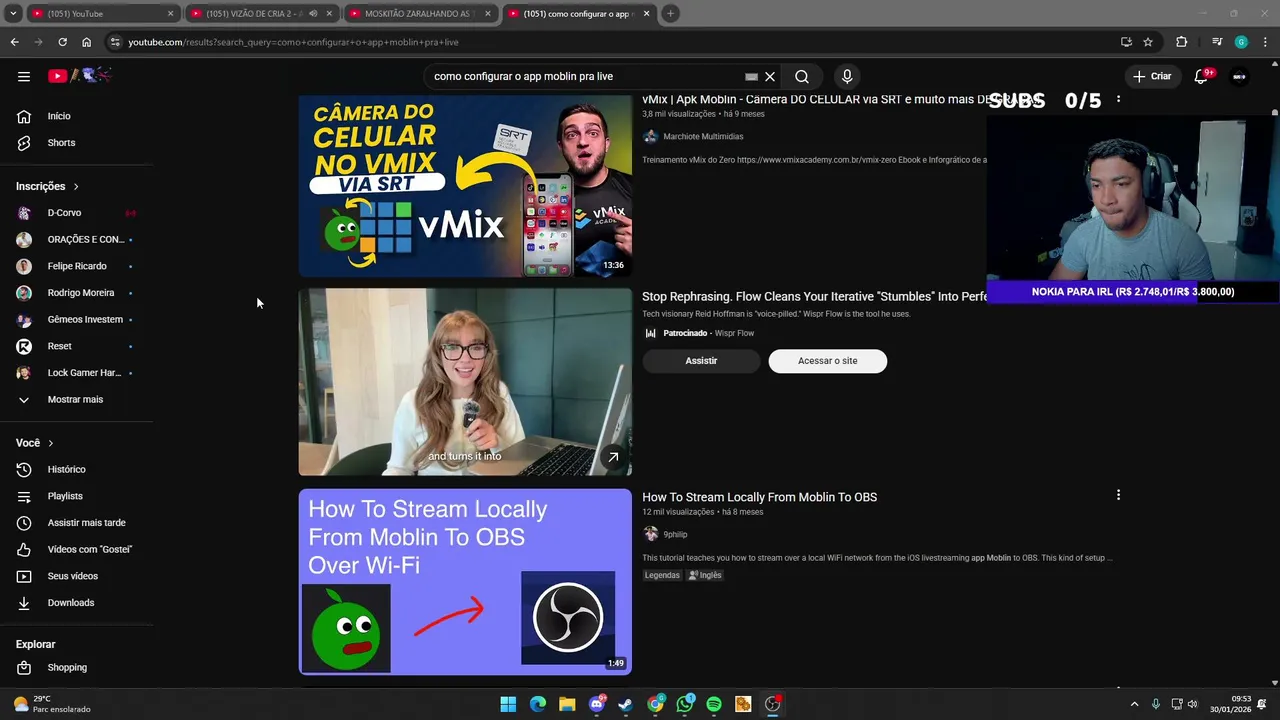Open browser extensions puzzle icon
This screenshot has height=720, width=1280.
[1181, 42]
